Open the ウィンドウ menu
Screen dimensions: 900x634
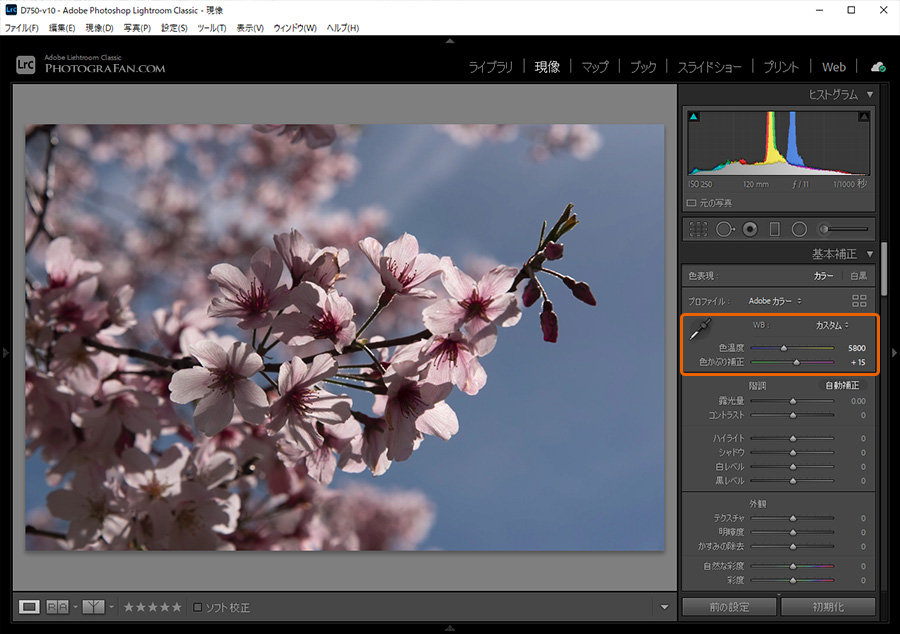[295, 28]
